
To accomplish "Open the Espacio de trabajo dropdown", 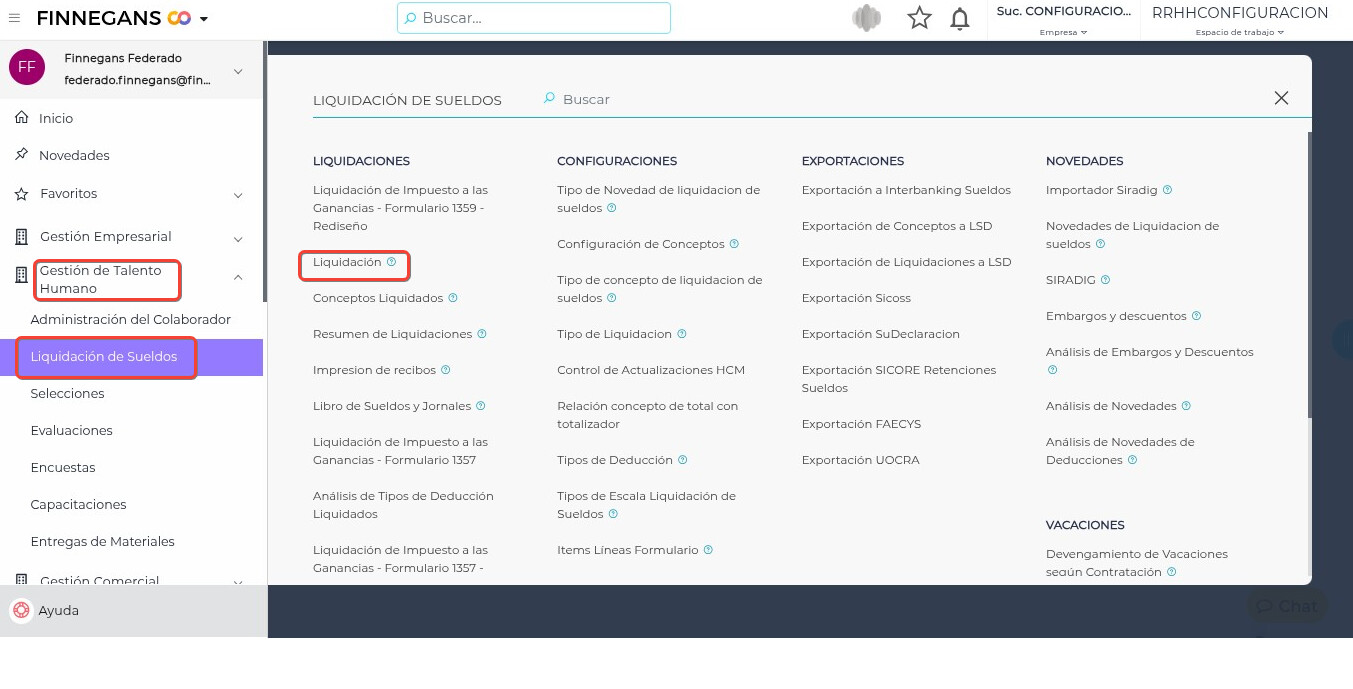I will 1240,32.
